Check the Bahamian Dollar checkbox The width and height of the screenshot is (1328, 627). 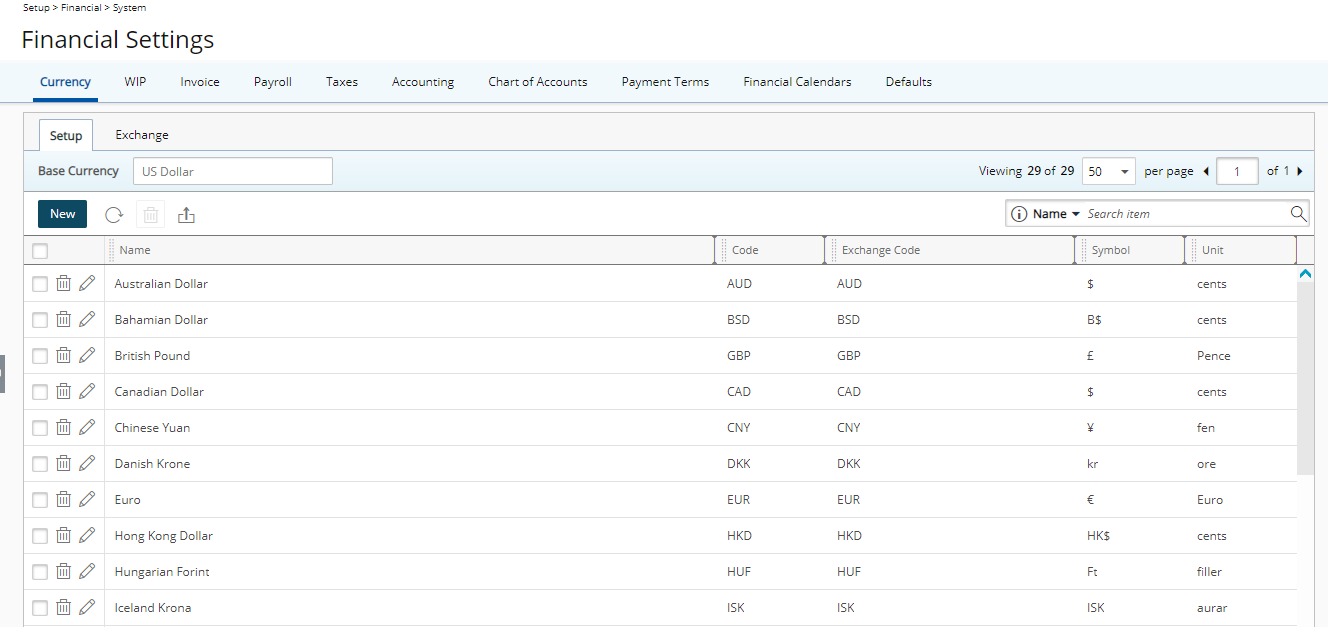pyautogui.click(x=40, y=320)
